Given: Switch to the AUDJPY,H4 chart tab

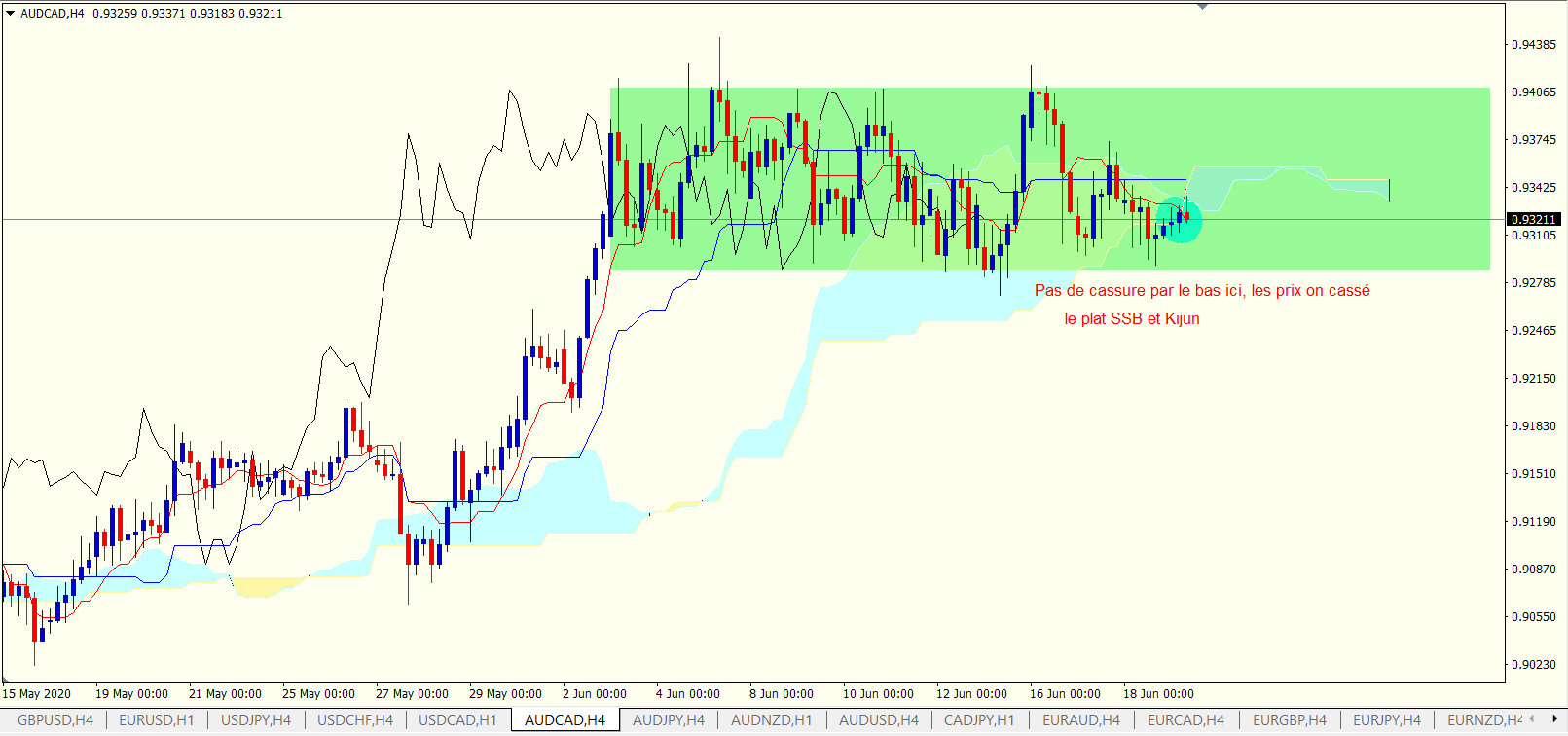Looking at the screenshot, I should pos(669,720).
